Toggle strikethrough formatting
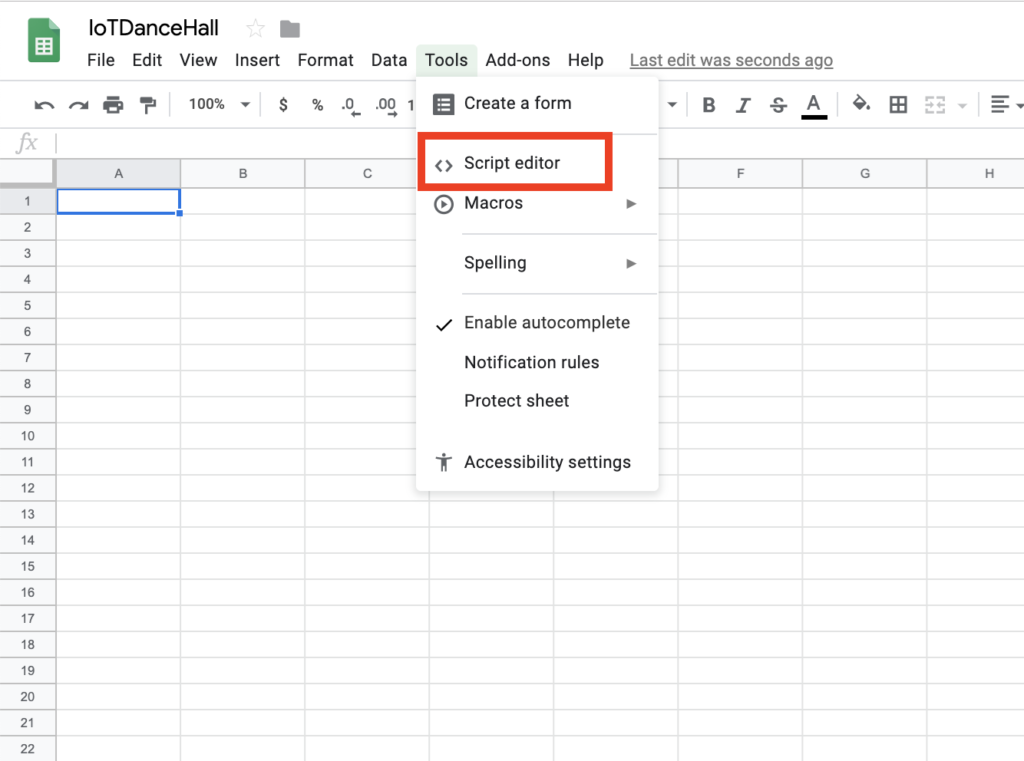 click(x=778, y=104)
